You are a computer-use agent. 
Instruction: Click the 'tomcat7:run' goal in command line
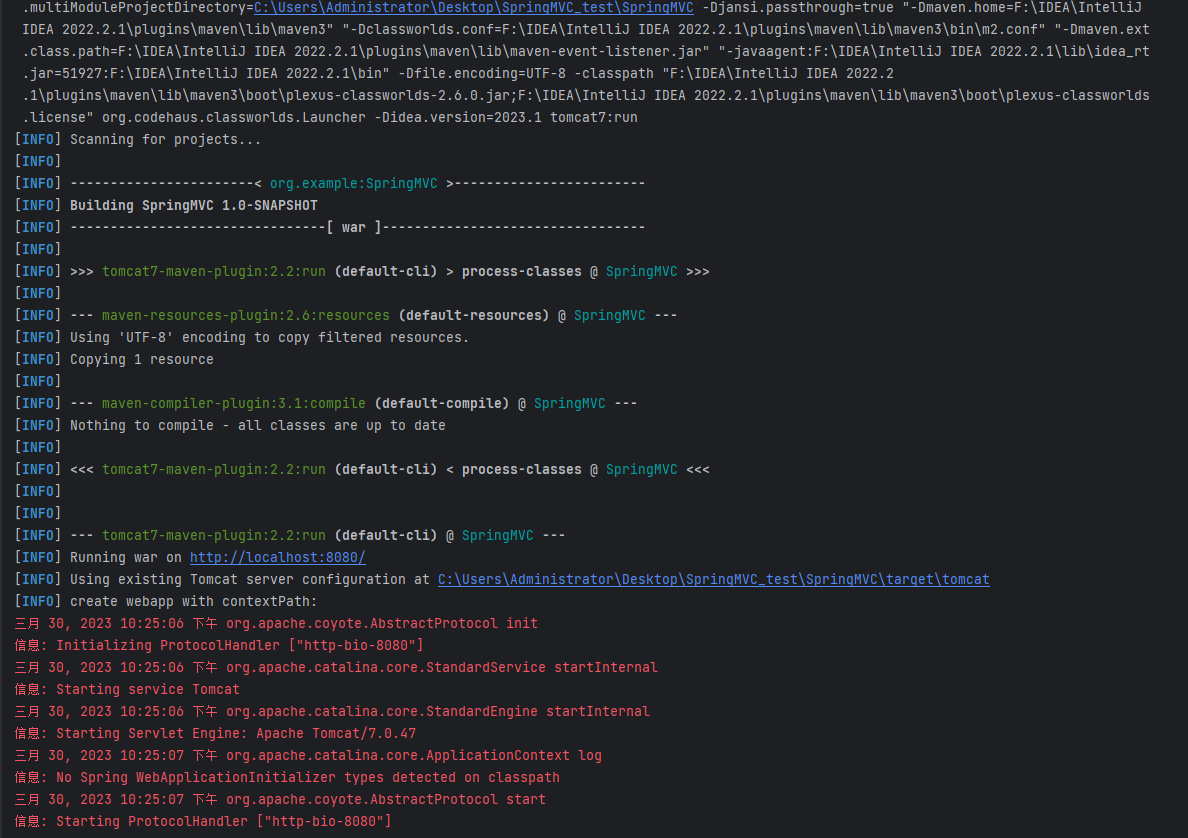coord(594,117)
